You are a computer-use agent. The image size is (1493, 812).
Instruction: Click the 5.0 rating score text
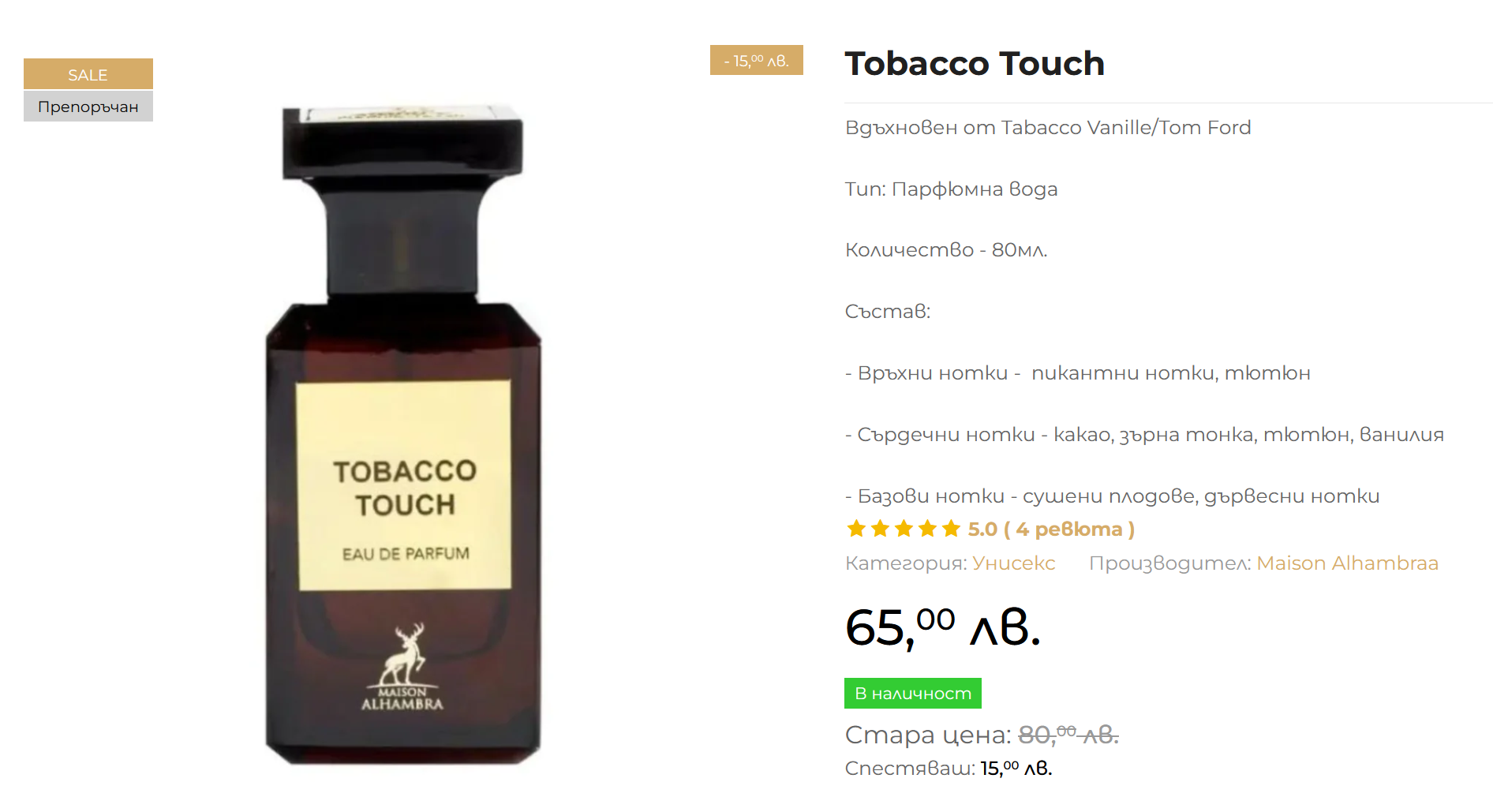tap(982, 529)
